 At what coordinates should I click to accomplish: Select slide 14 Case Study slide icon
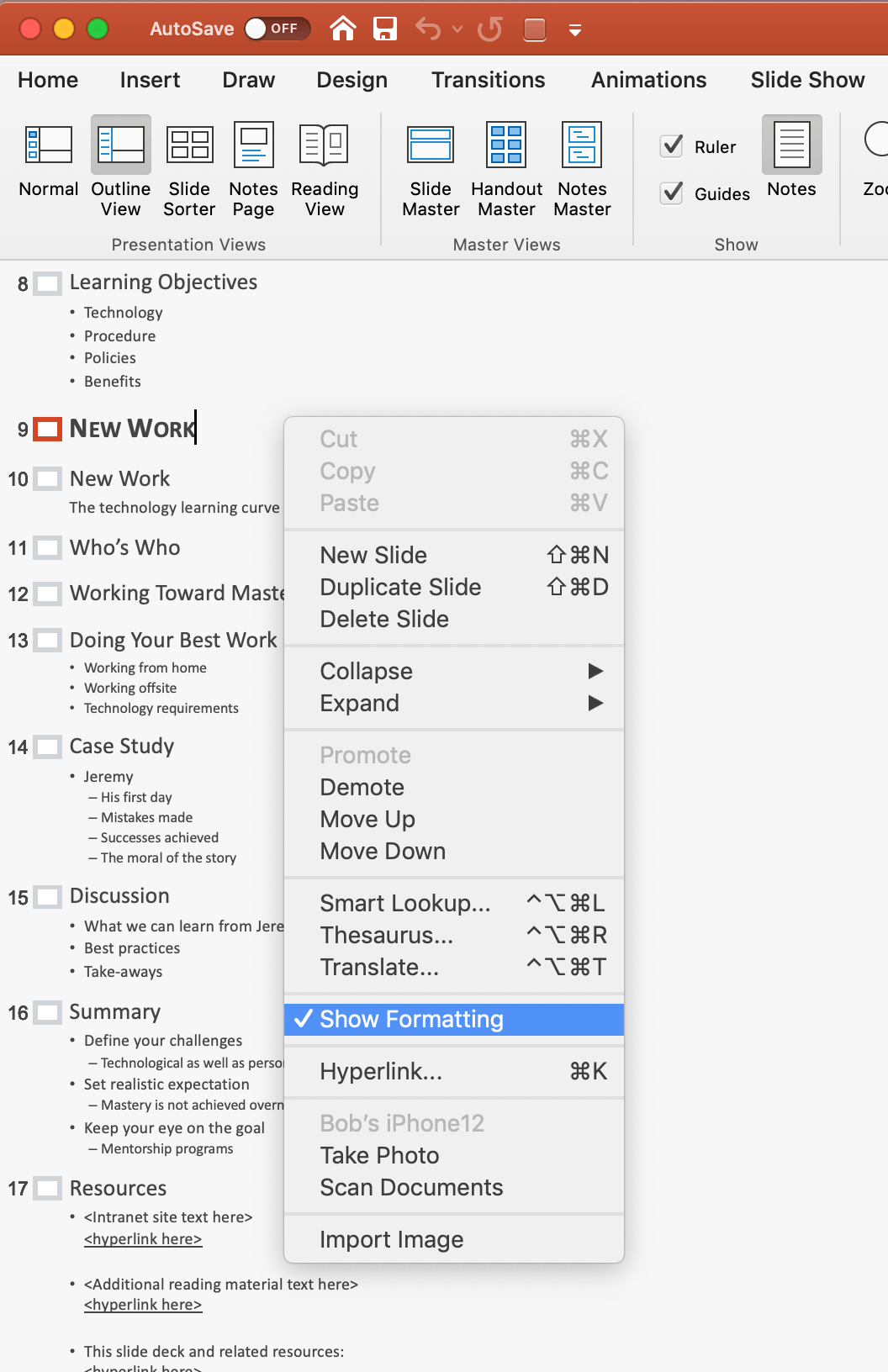click(x=48, y=747)
